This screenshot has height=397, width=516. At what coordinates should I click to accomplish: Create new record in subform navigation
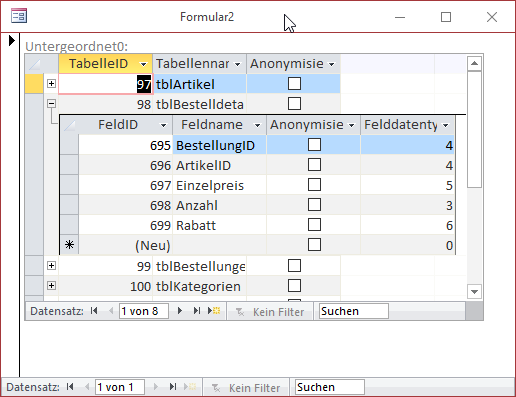click(x=214, y=311)
